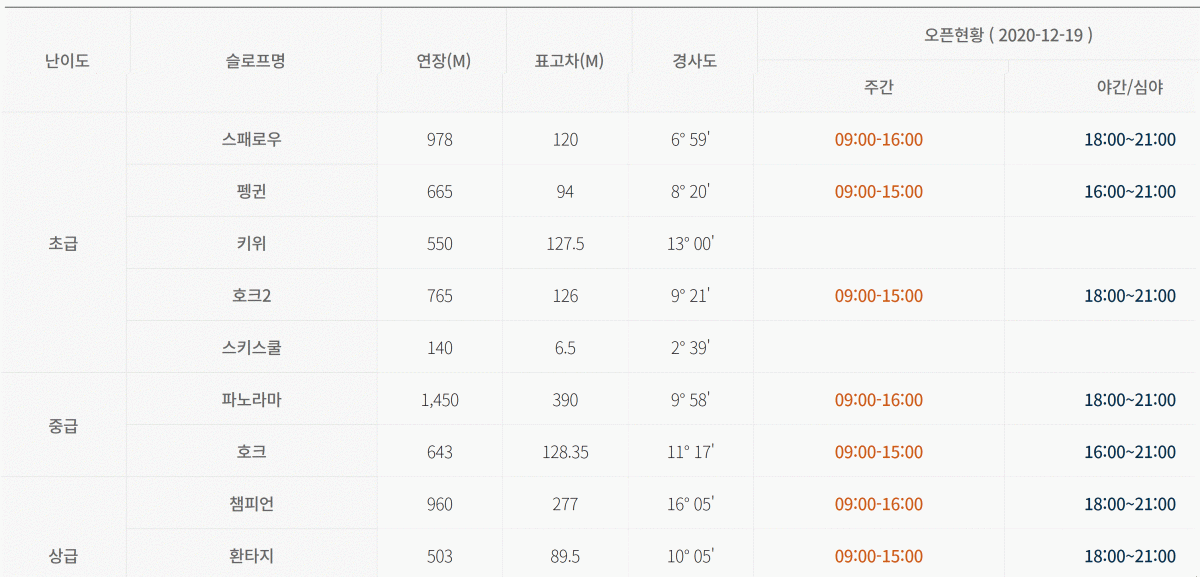Select the 중급 difficulty cell

click(63, 425)
